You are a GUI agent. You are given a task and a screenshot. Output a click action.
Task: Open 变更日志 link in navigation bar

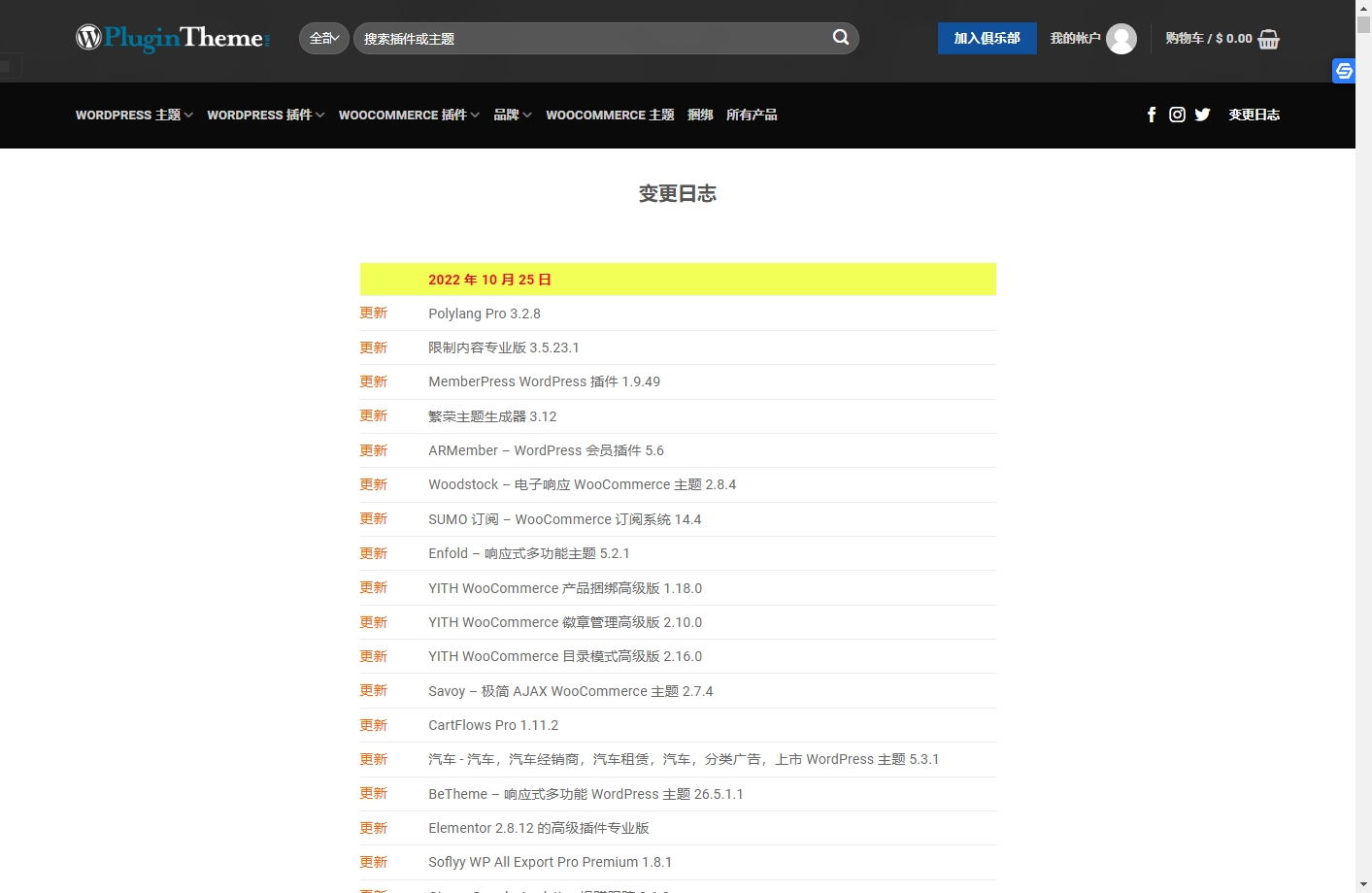click(x=1255, y=115)
